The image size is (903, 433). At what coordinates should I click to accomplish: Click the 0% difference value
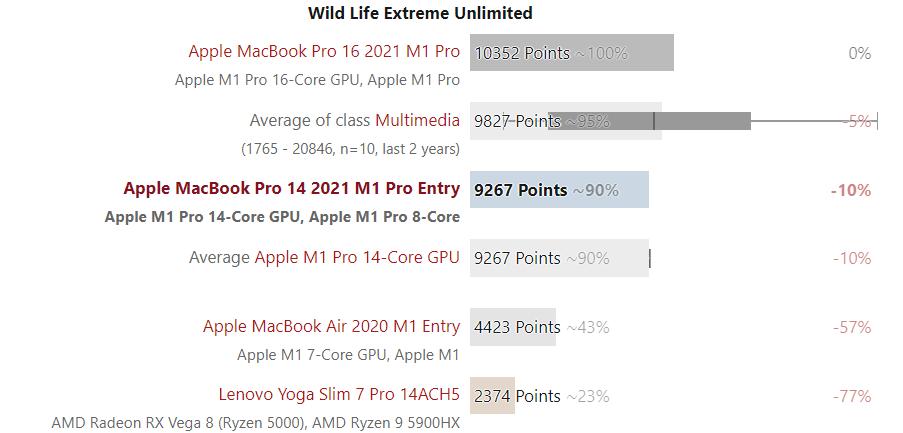click(859, 53)
